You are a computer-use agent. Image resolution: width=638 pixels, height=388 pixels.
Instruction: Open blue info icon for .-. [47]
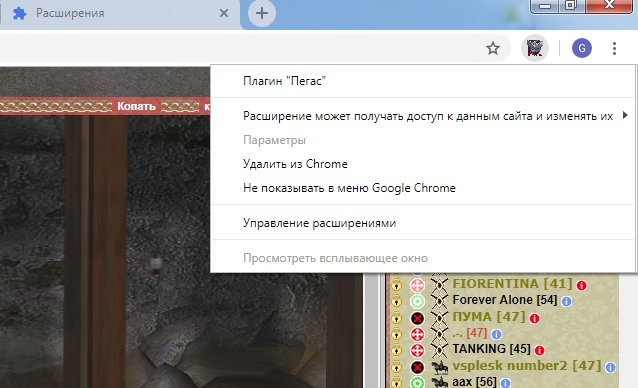[496, 334]
